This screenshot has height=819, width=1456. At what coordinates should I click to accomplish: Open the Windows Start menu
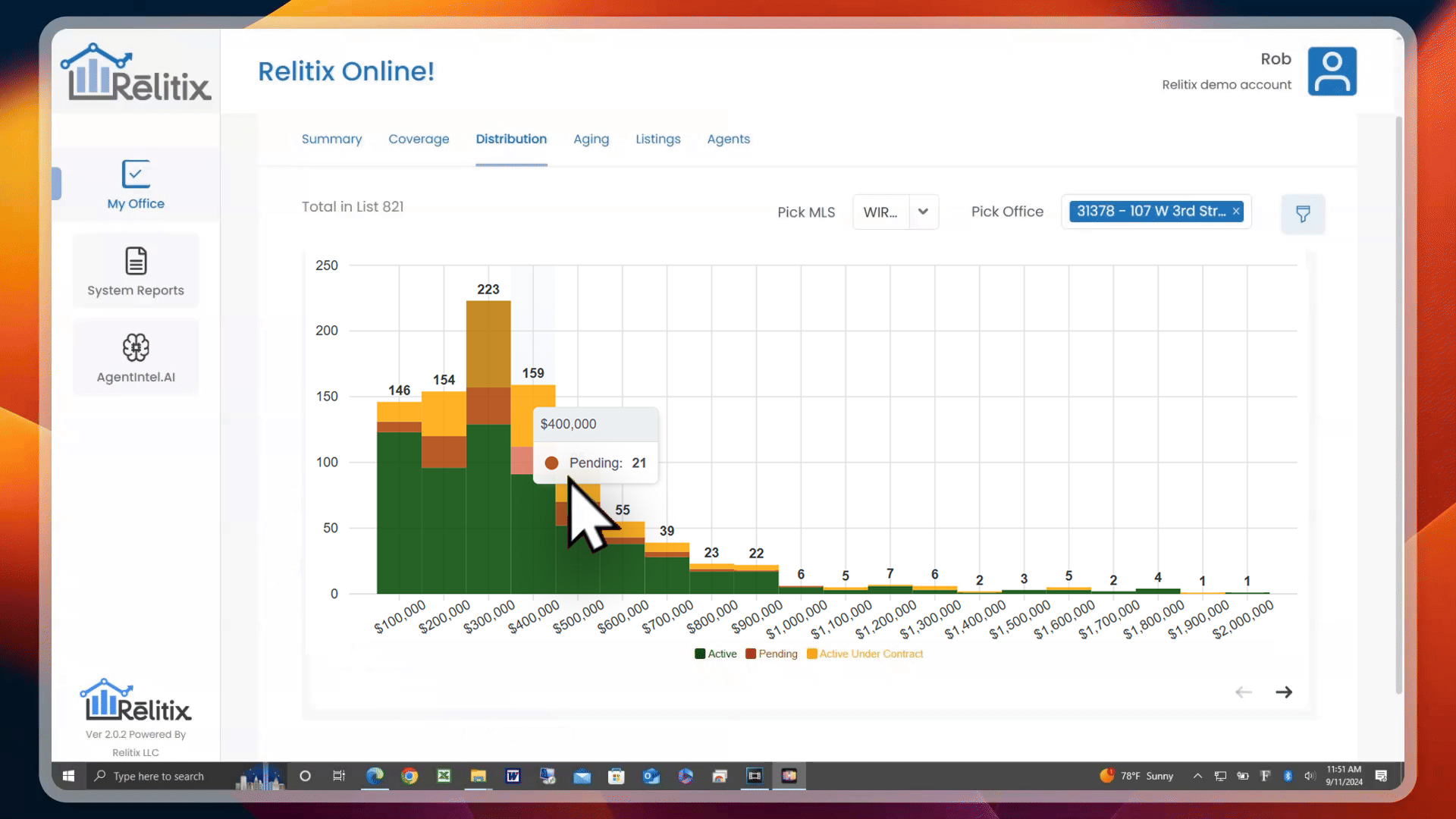pyautogui.click(x=68, y=776)
